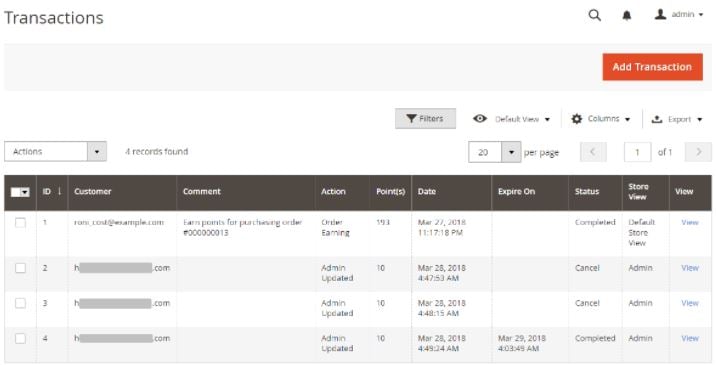The height and width of the screenshot is (365, 716).
Task: Go to next page arrow
Action: click(x=698, y=152)
